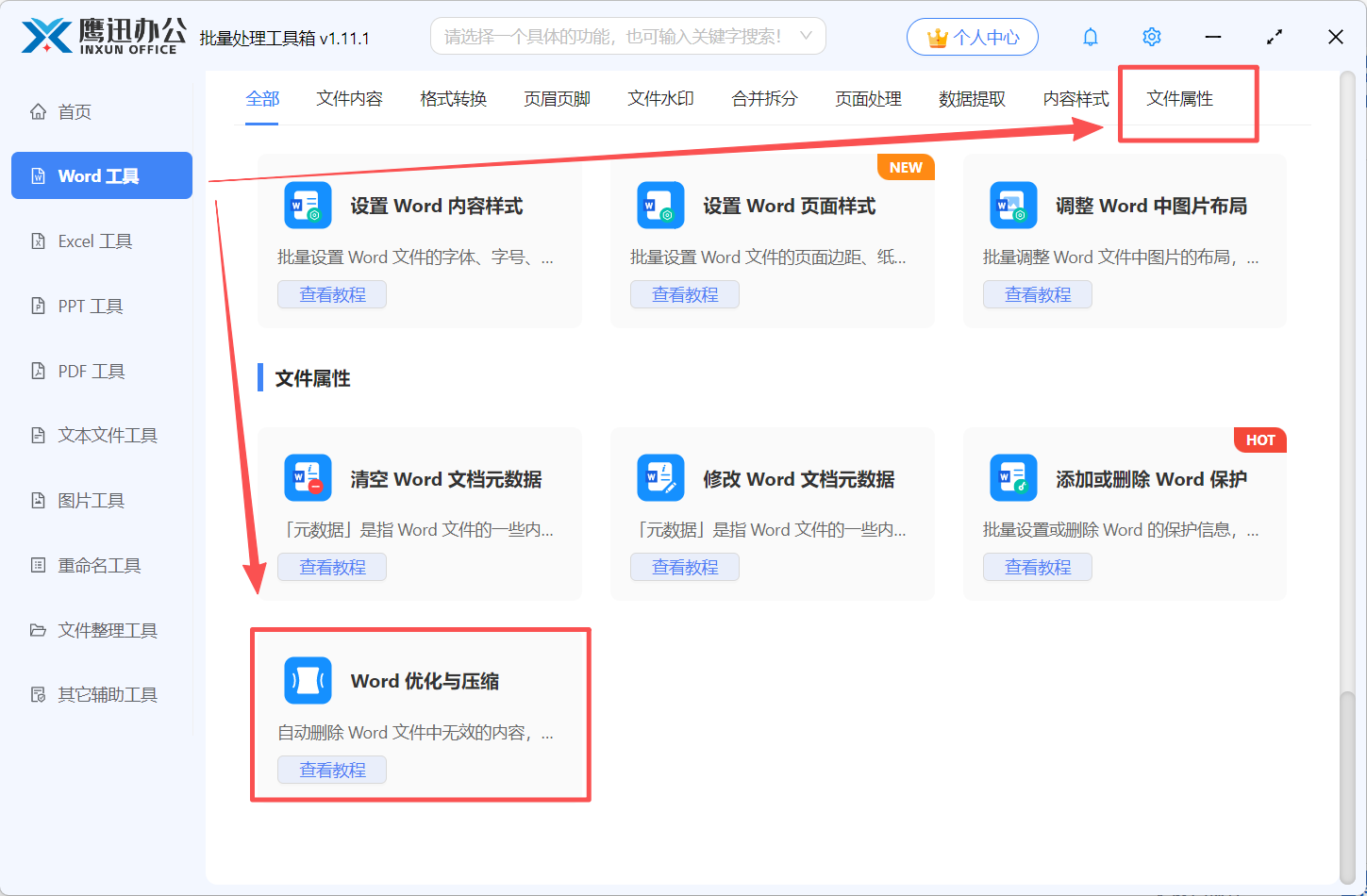Click the 调整 Word 中图片布局 card icon

(x=1013, y=206)
